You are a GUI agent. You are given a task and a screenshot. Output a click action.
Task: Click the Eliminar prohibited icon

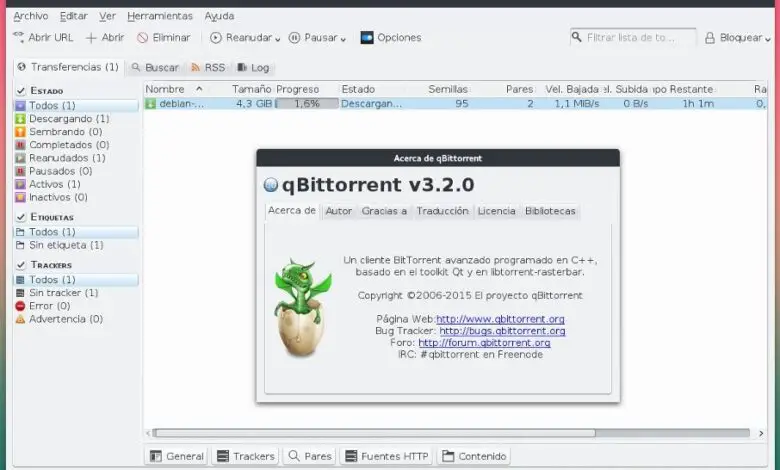pos(142,38)
